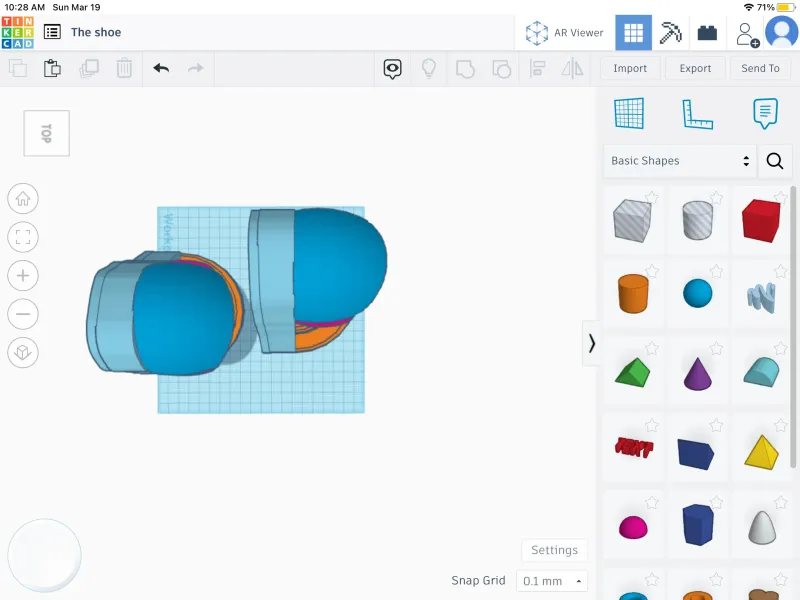Pick the red Box shape

(761, 220)
